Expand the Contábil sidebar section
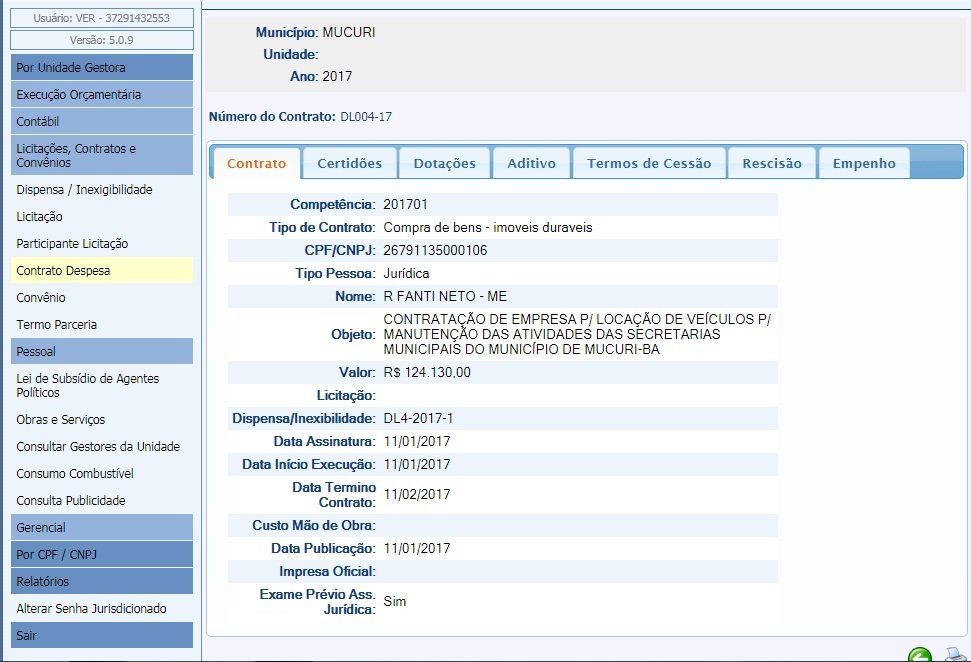The height and width of the screenshot is (662, 971). pos(102,122)
